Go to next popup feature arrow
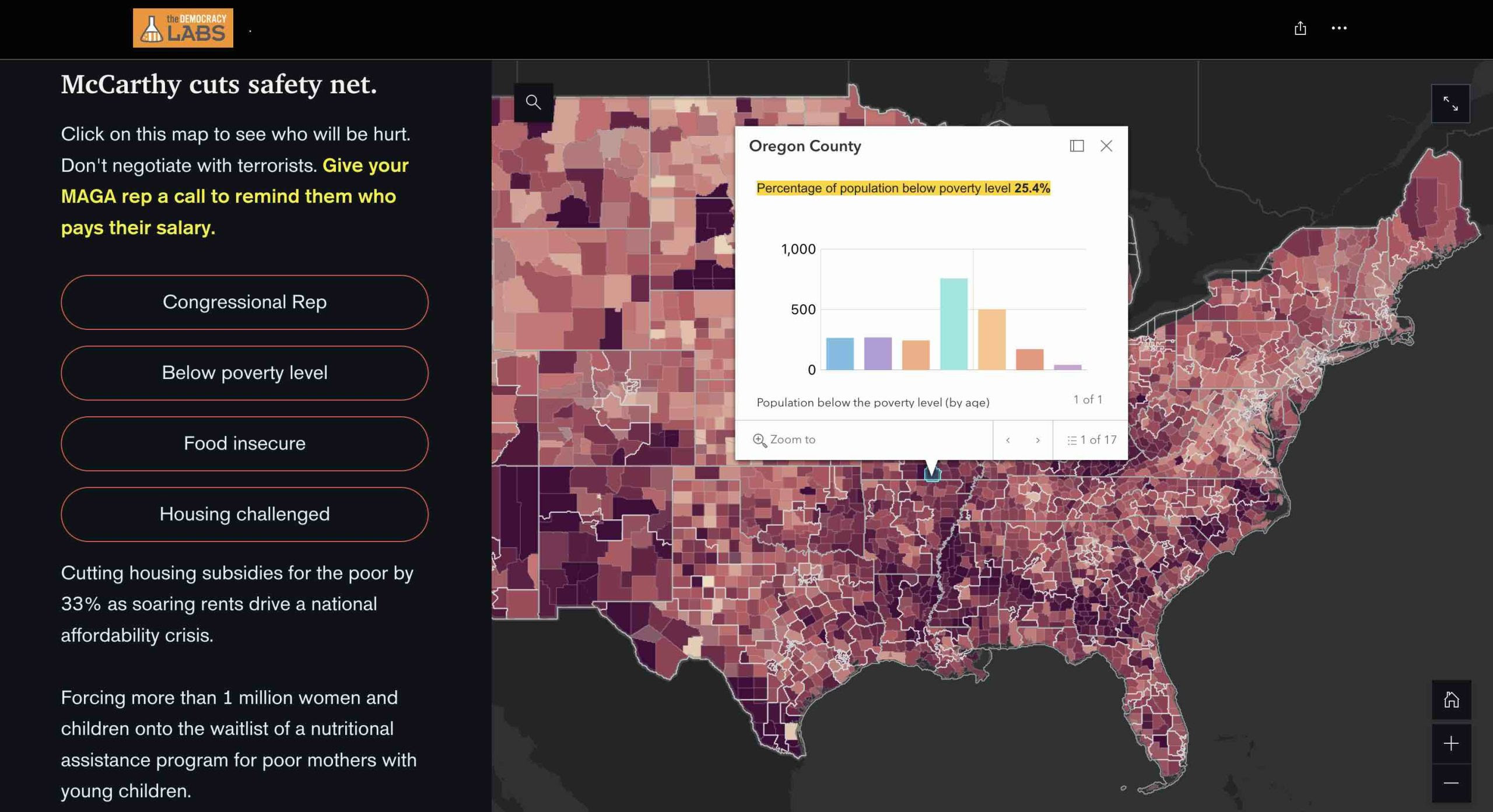Screen dimensions: 1493x812 (x=1038, y=440)
